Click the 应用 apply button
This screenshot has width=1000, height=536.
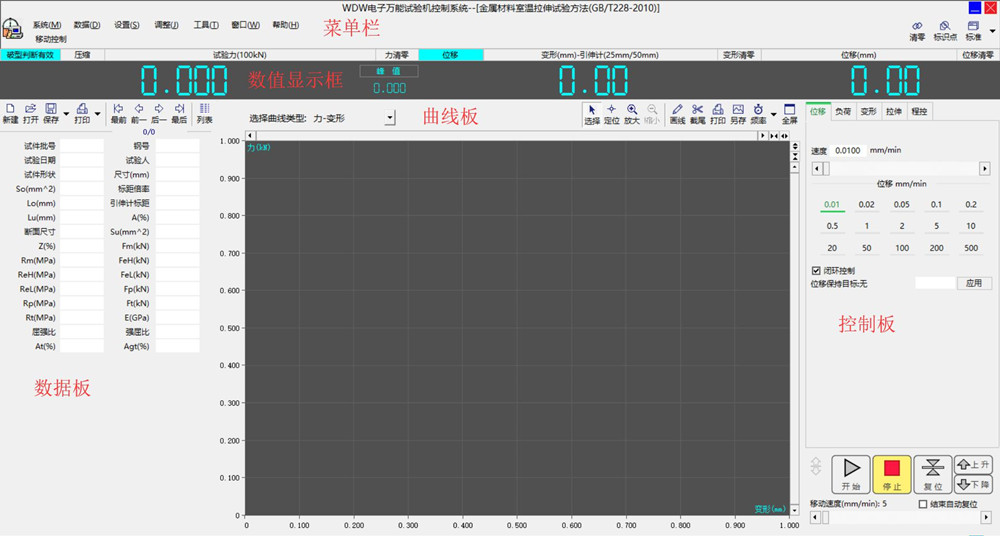pos(974,283)
